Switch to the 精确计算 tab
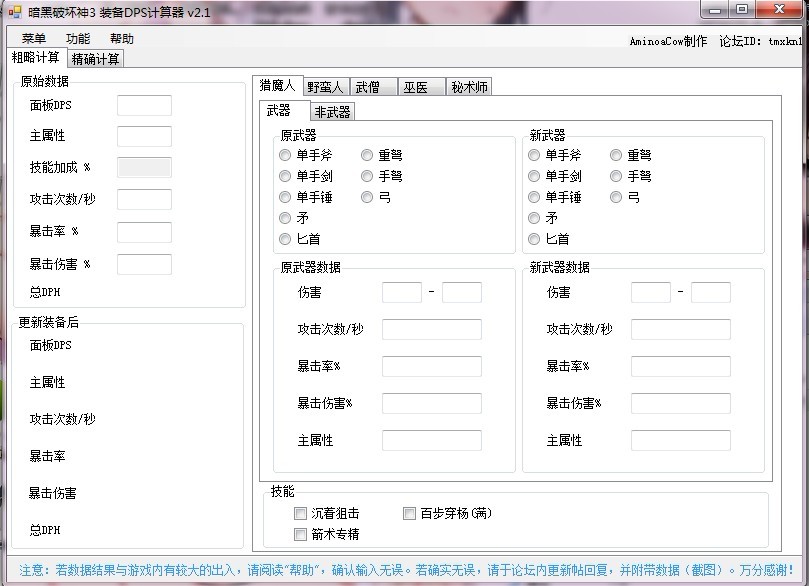This screenshot has width=809, height=586. click(x=96, y=58)
